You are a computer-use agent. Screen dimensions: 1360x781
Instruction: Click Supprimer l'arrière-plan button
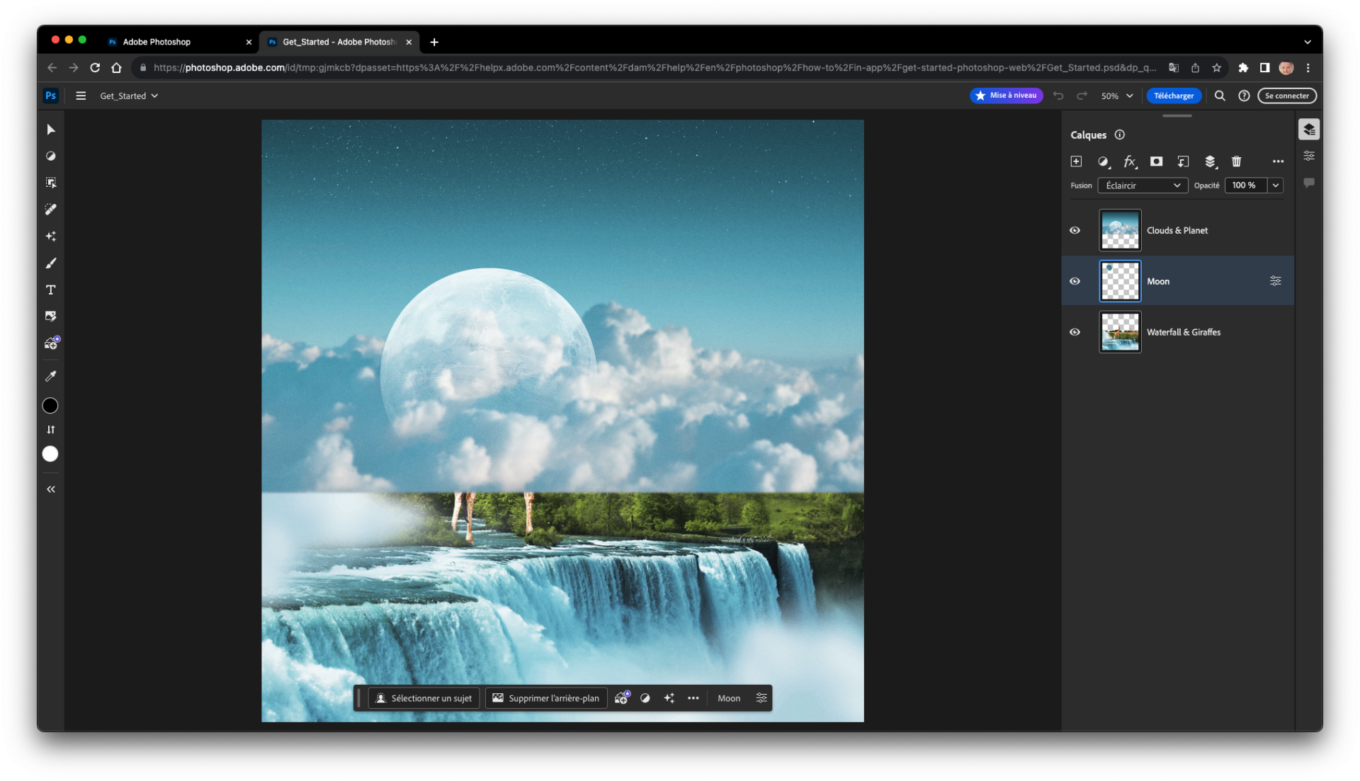pyautogui.click(x=546, y=698)
